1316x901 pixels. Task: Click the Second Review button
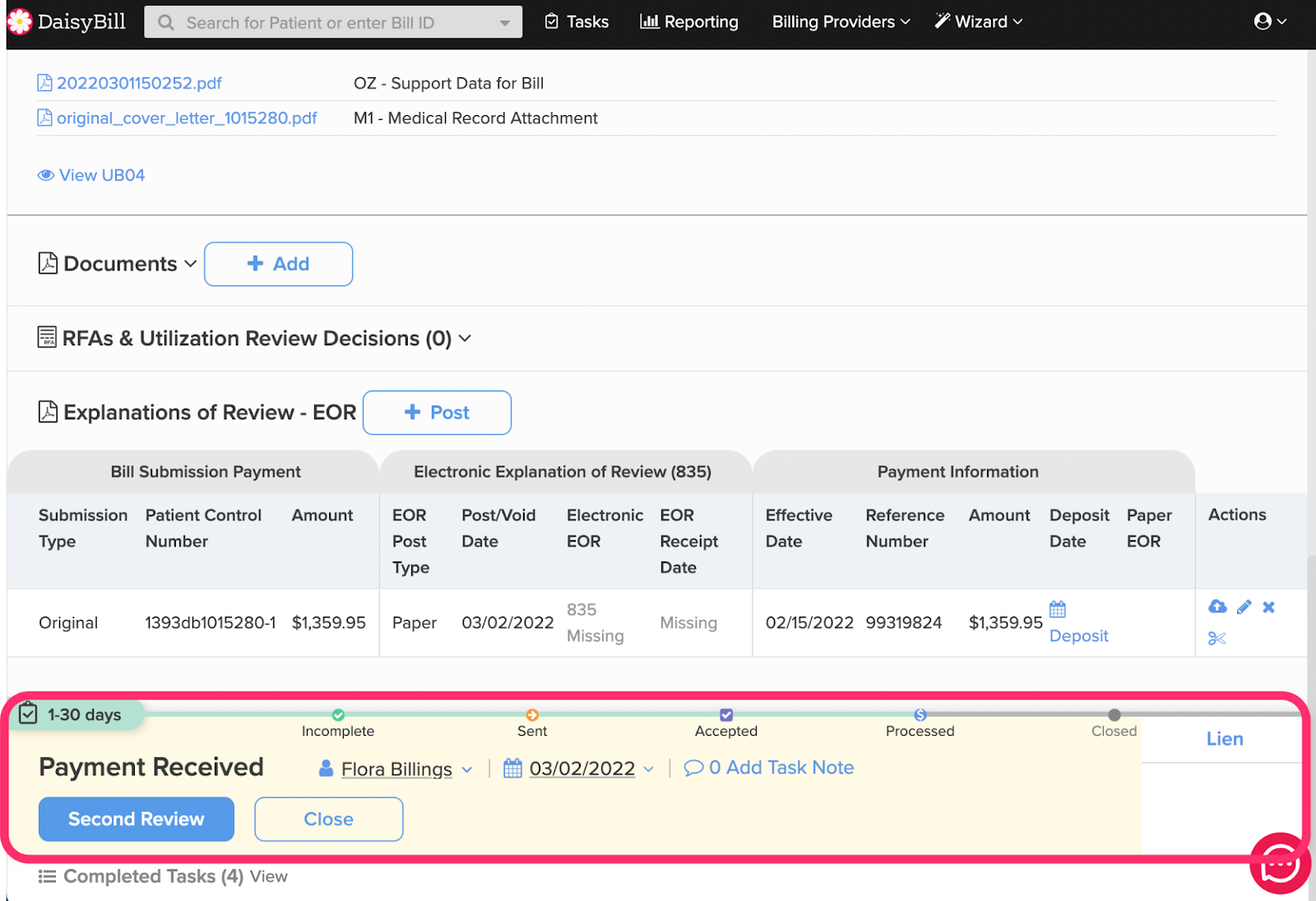pyautogui.click(x=137, y=820)
